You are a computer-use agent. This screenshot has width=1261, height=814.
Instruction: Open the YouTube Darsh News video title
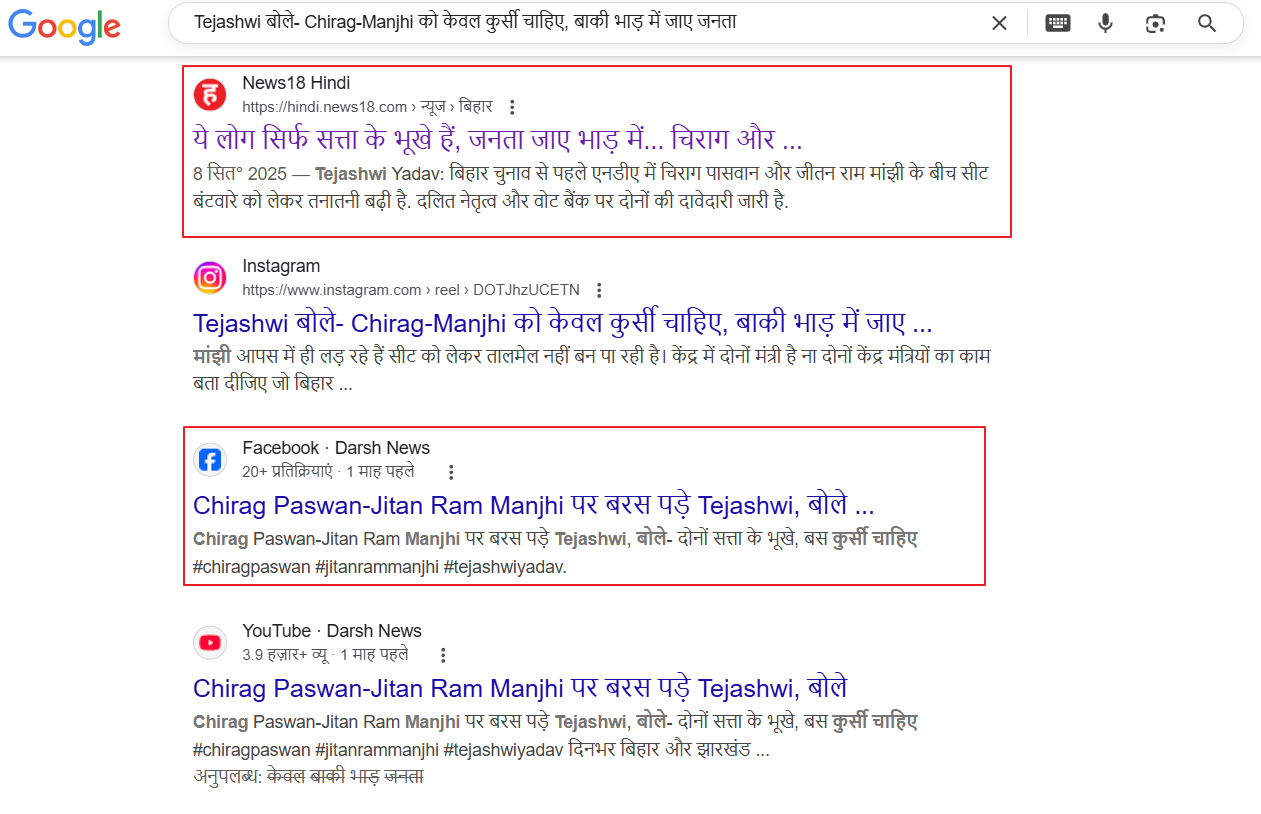(519, 688)
